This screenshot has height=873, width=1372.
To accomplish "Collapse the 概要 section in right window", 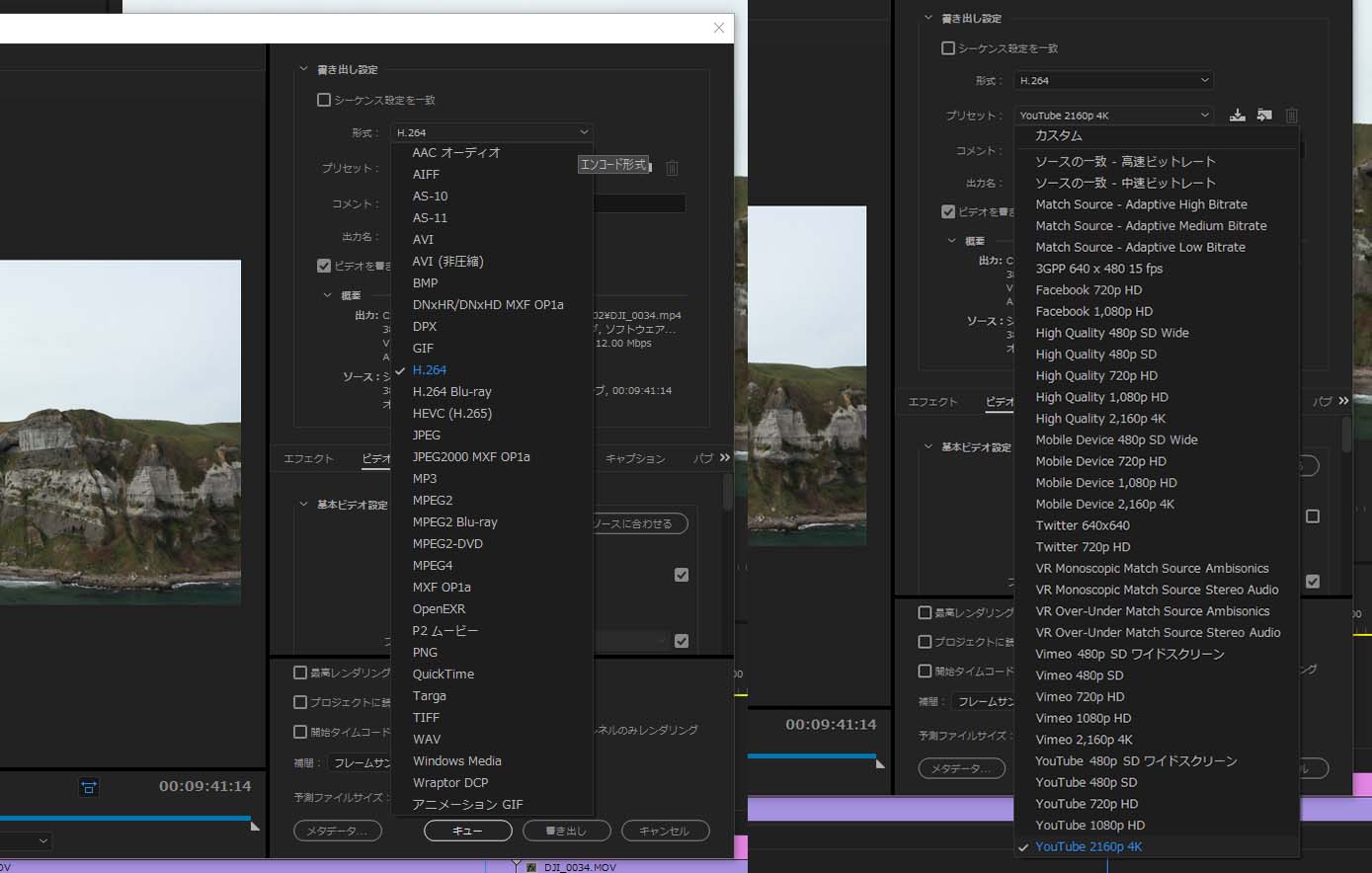I will click(x=952, y=241).
